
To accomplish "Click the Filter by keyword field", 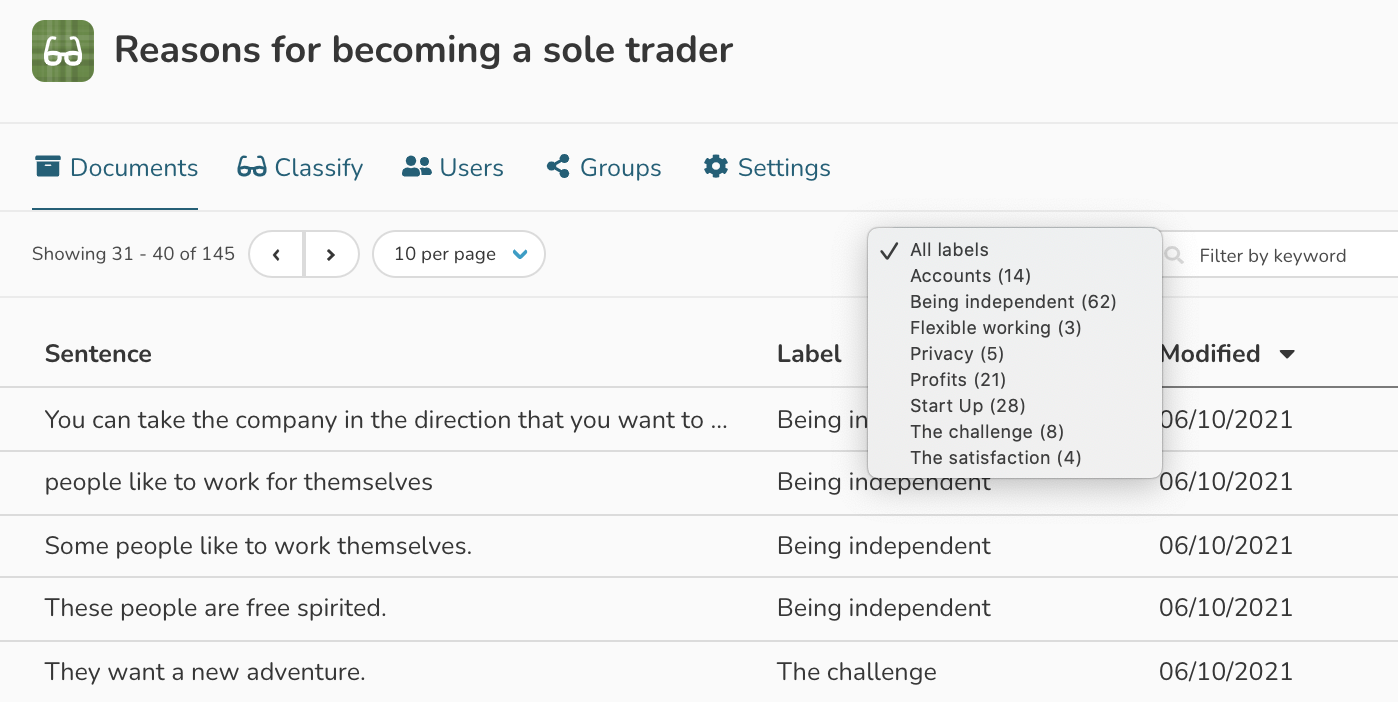I will click(1280, 255).
